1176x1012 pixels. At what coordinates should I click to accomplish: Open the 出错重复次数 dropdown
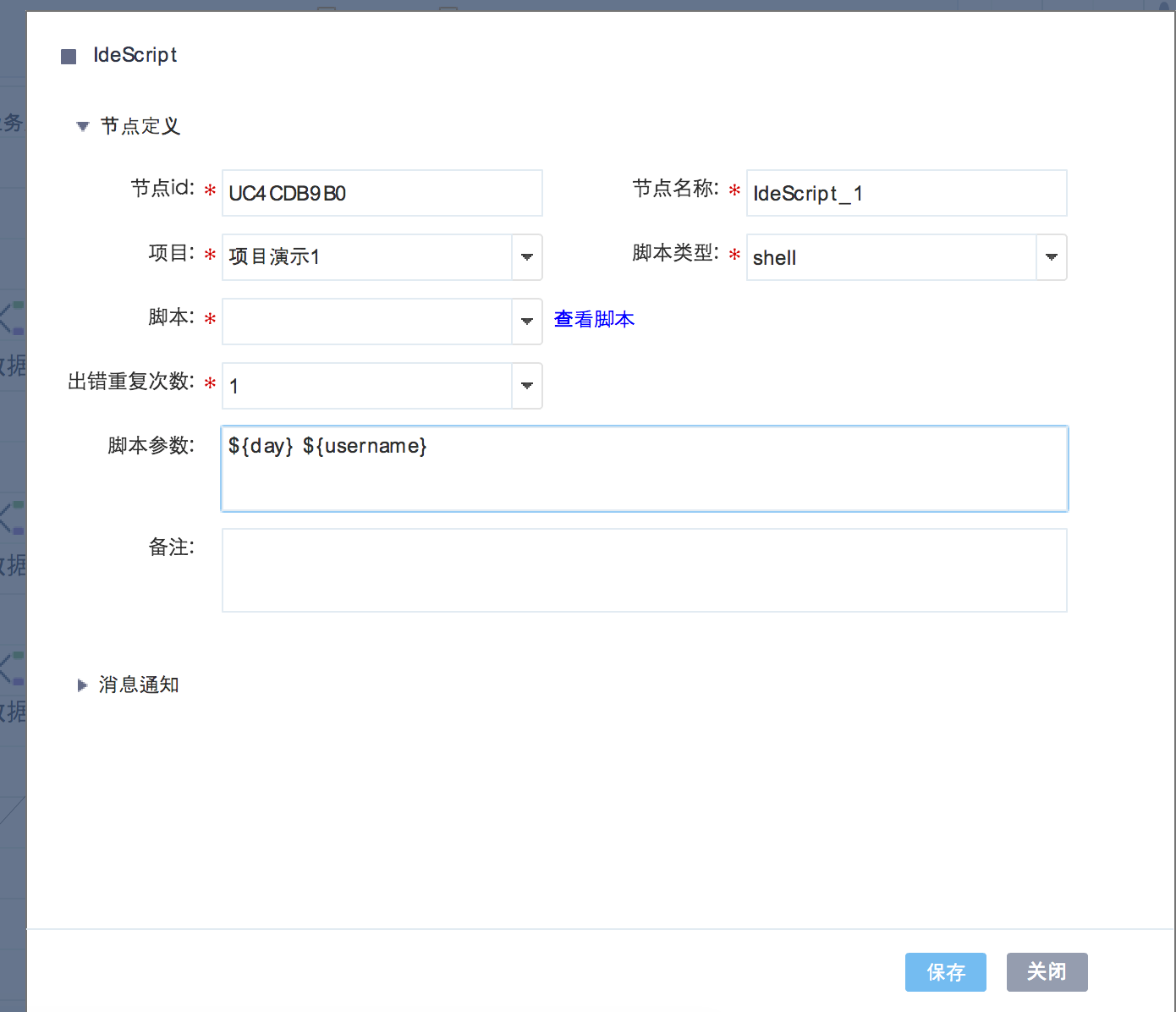pos(526,386)
